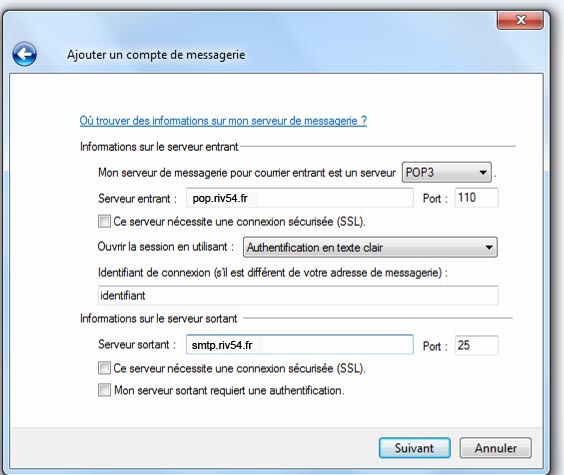Click the Ajouter un compte de messagerie title
Image resolution: width=564 pixels, height=475 pixels.
tap(156, 55)
